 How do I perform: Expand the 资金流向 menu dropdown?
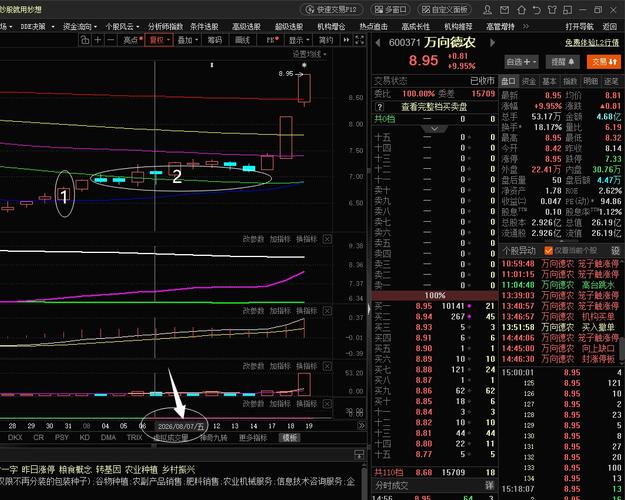click(80, 27)
